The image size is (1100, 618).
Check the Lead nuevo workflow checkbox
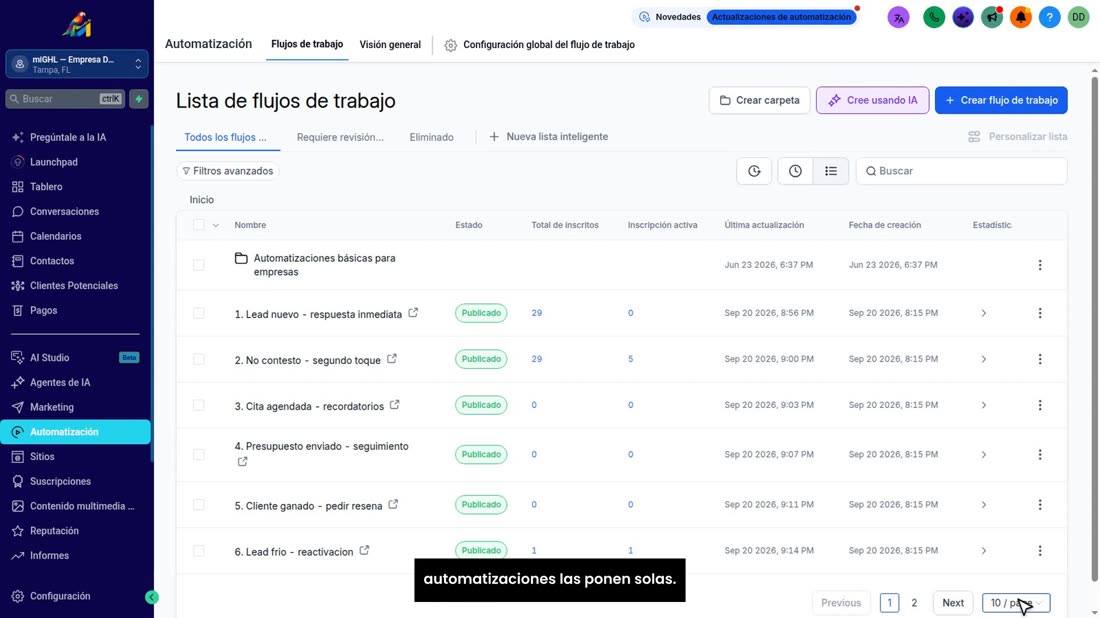coord(199,313)
